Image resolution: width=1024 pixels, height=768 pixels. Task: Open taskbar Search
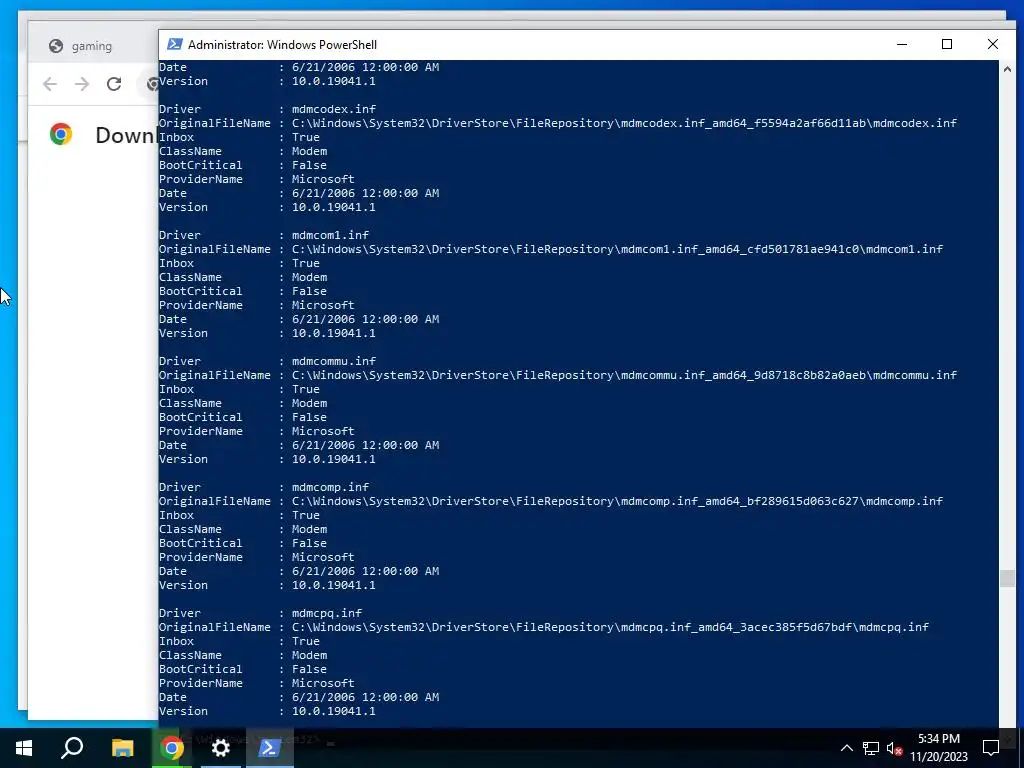[72, 748]
